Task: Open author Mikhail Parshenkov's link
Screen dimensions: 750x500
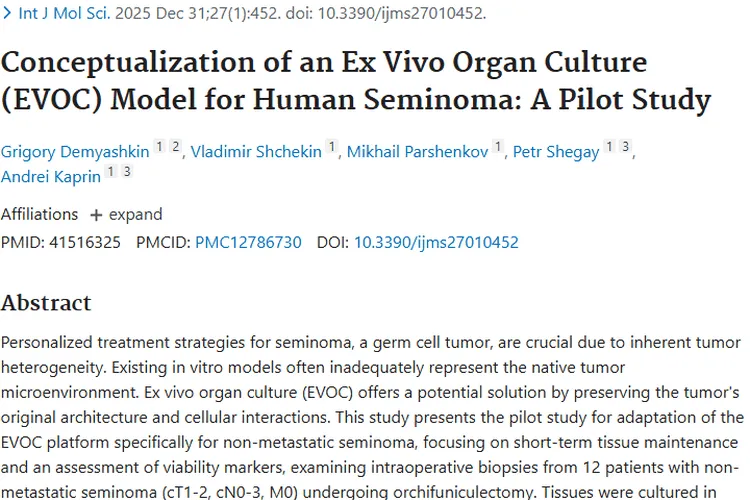Action: click(x=418, y=152)
